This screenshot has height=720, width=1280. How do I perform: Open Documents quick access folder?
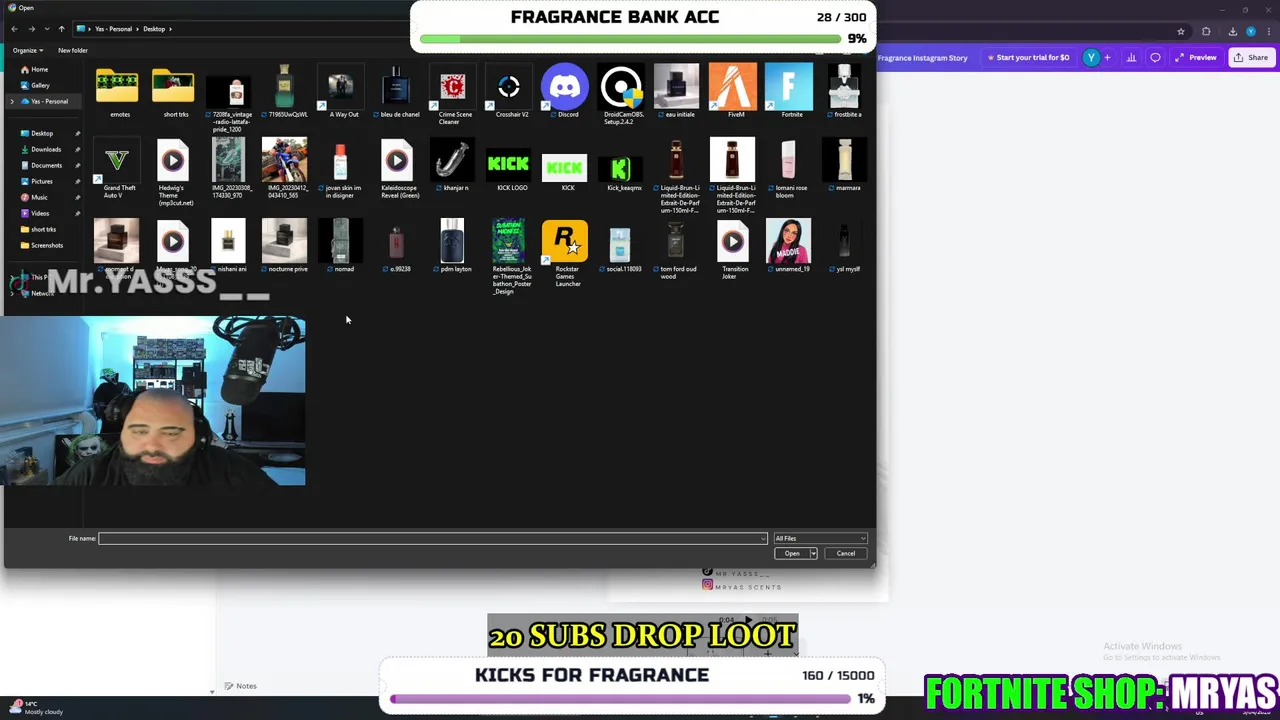pyautogui.click(x=46, y=165)
